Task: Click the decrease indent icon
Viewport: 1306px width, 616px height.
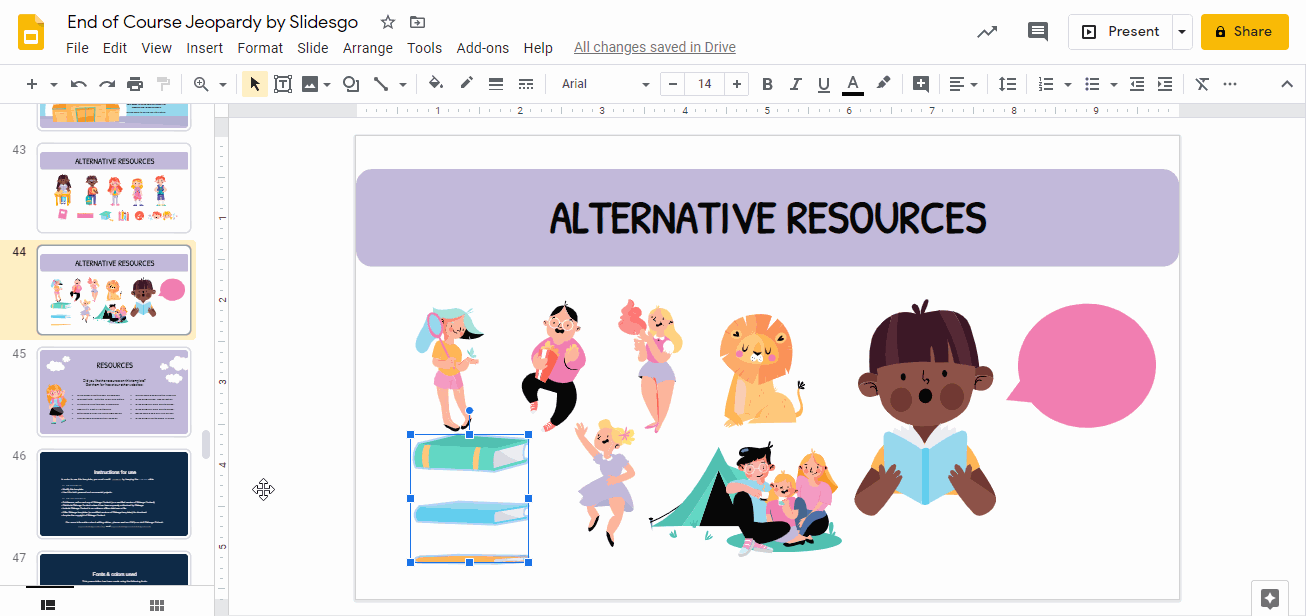Action: (1137, 84)
